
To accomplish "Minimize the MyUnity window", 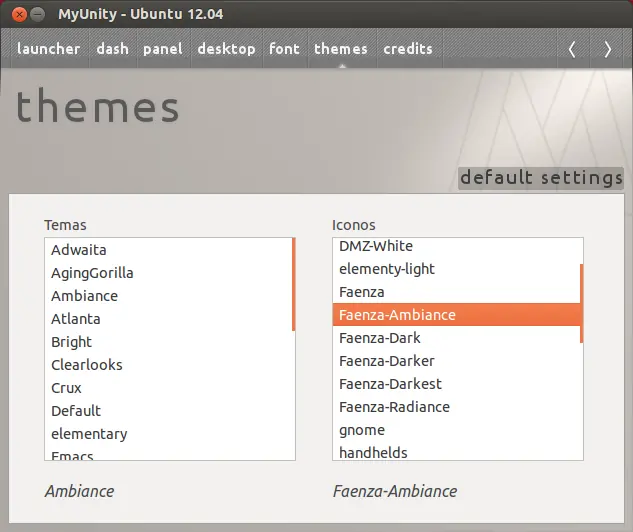I will point(38,15).
